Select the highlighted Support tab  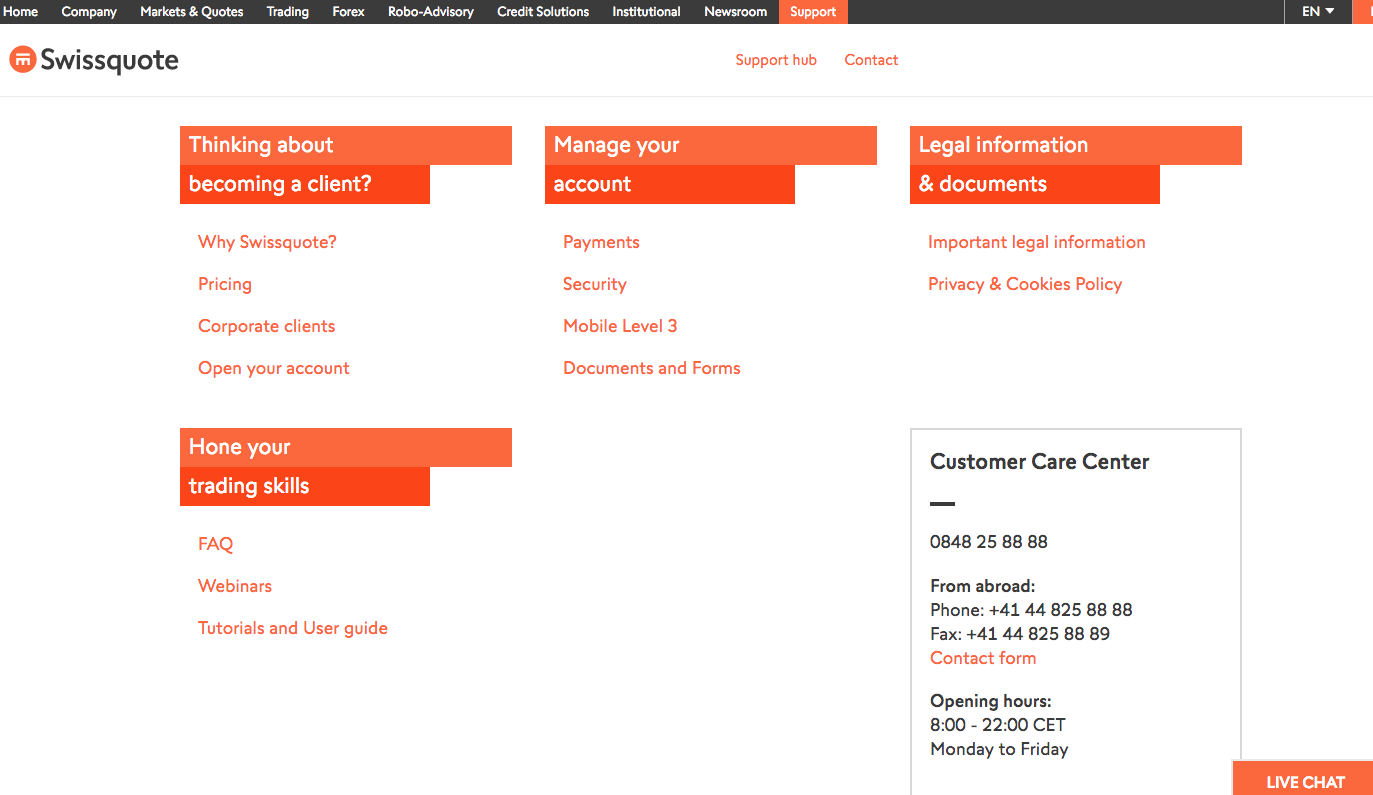pos(813,12)
